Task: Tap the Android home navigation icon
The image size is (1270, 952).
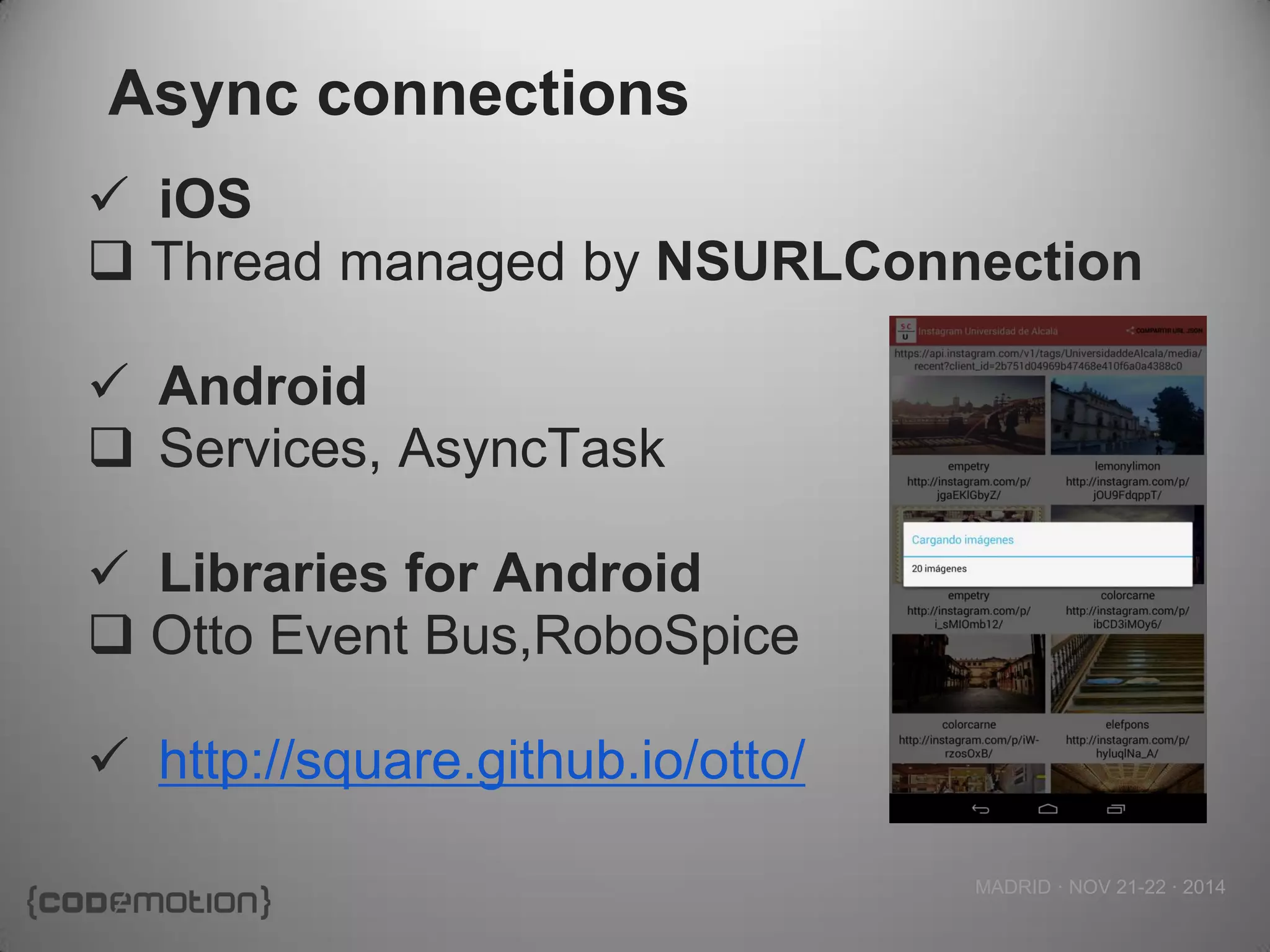Action: click(1048, 809)
